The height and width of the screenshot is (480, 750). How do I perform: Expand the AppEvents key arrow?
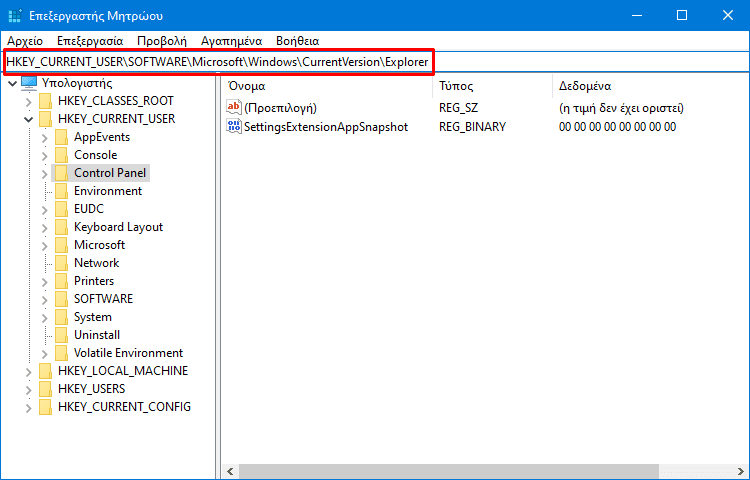click(x=44, y=138)
